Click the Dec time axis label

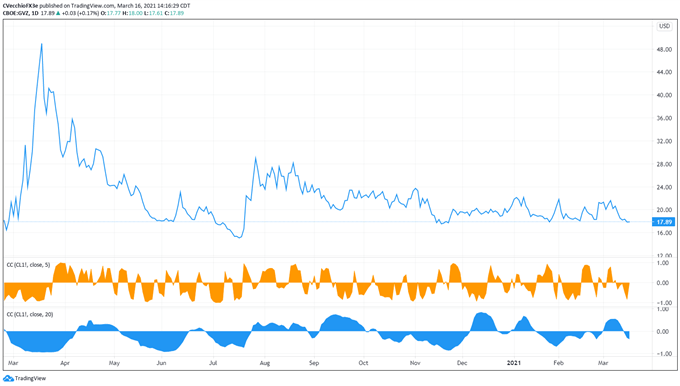point(462,363)
